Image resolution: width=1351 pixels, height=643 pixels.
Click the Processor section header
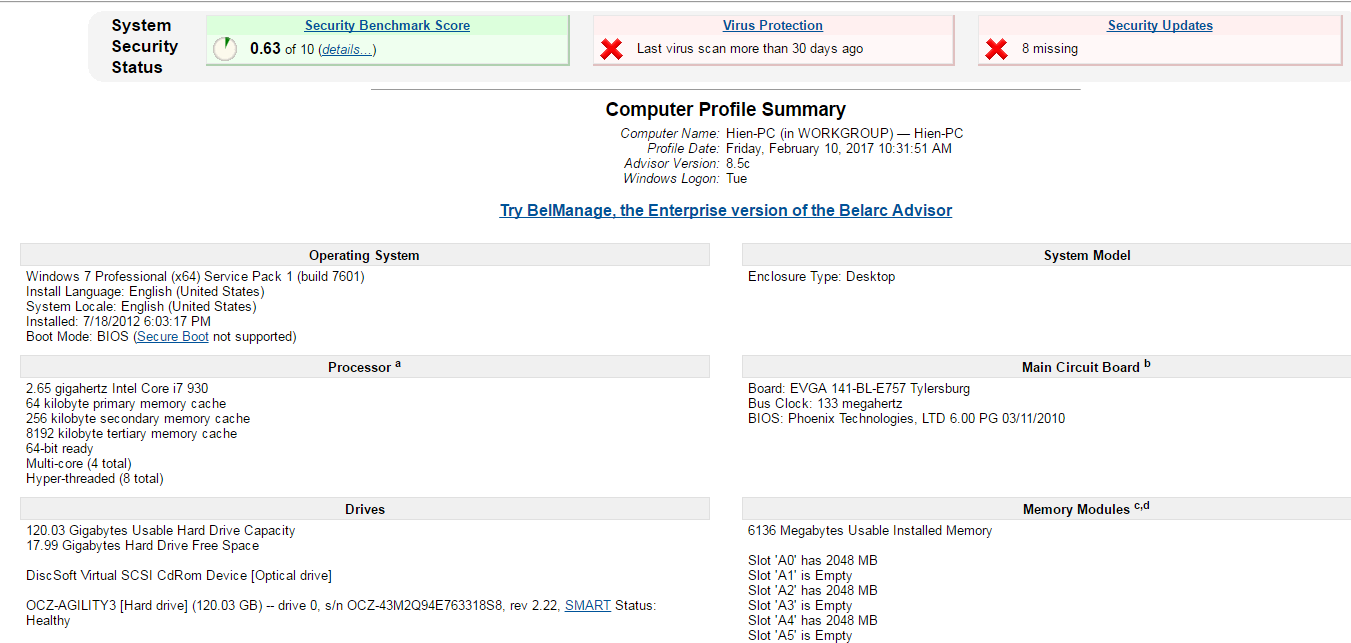coord(364,367)
